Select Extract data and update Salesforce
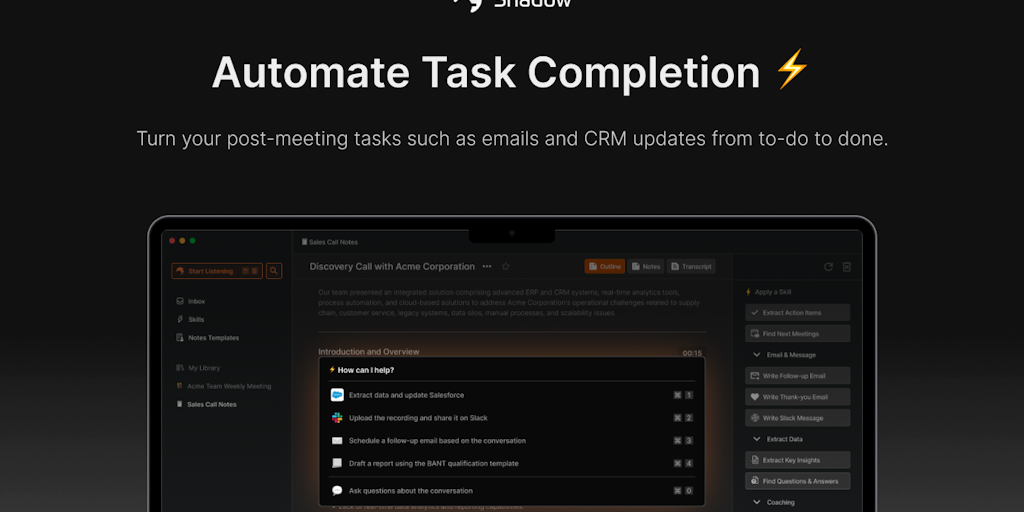 [512, 395]
